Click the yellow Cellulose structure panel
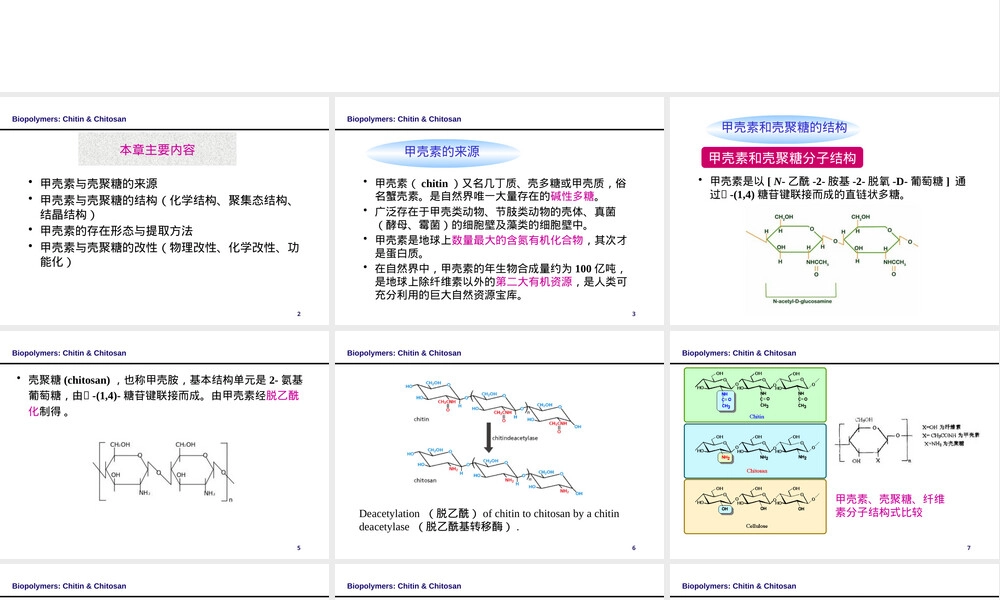The width and height of the screenshot is (1000, 600). (755, 506)
